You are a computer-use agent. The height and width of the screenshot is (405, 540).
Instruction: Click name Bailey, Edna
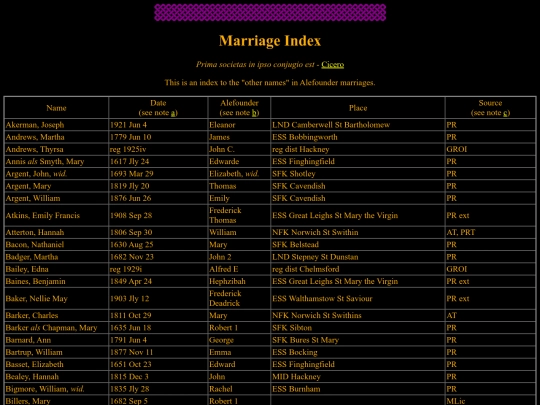tap(27, 269)
